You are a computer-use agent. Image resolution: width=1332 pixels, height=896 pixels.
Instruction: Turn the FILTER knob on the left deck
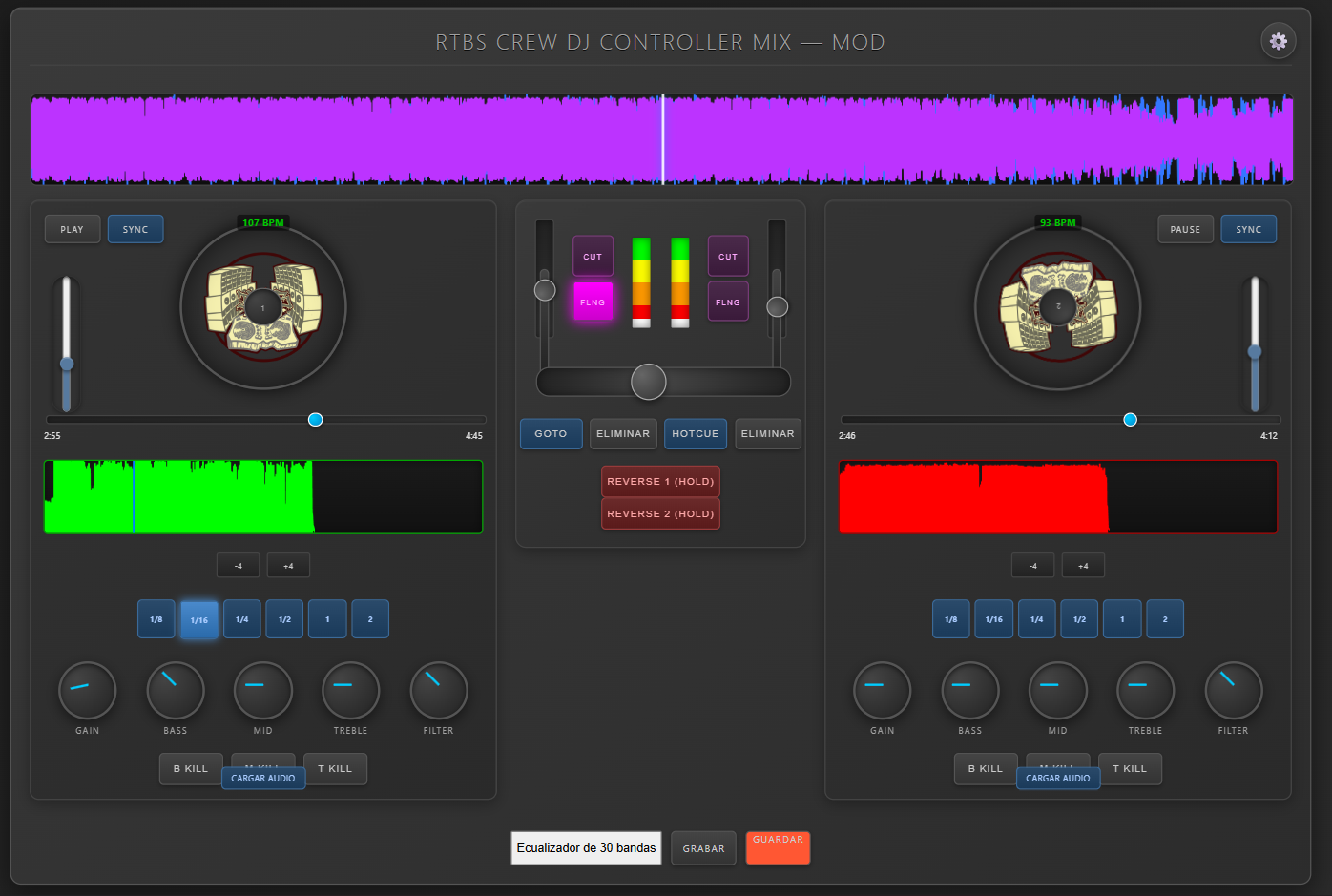click(438, 690)
